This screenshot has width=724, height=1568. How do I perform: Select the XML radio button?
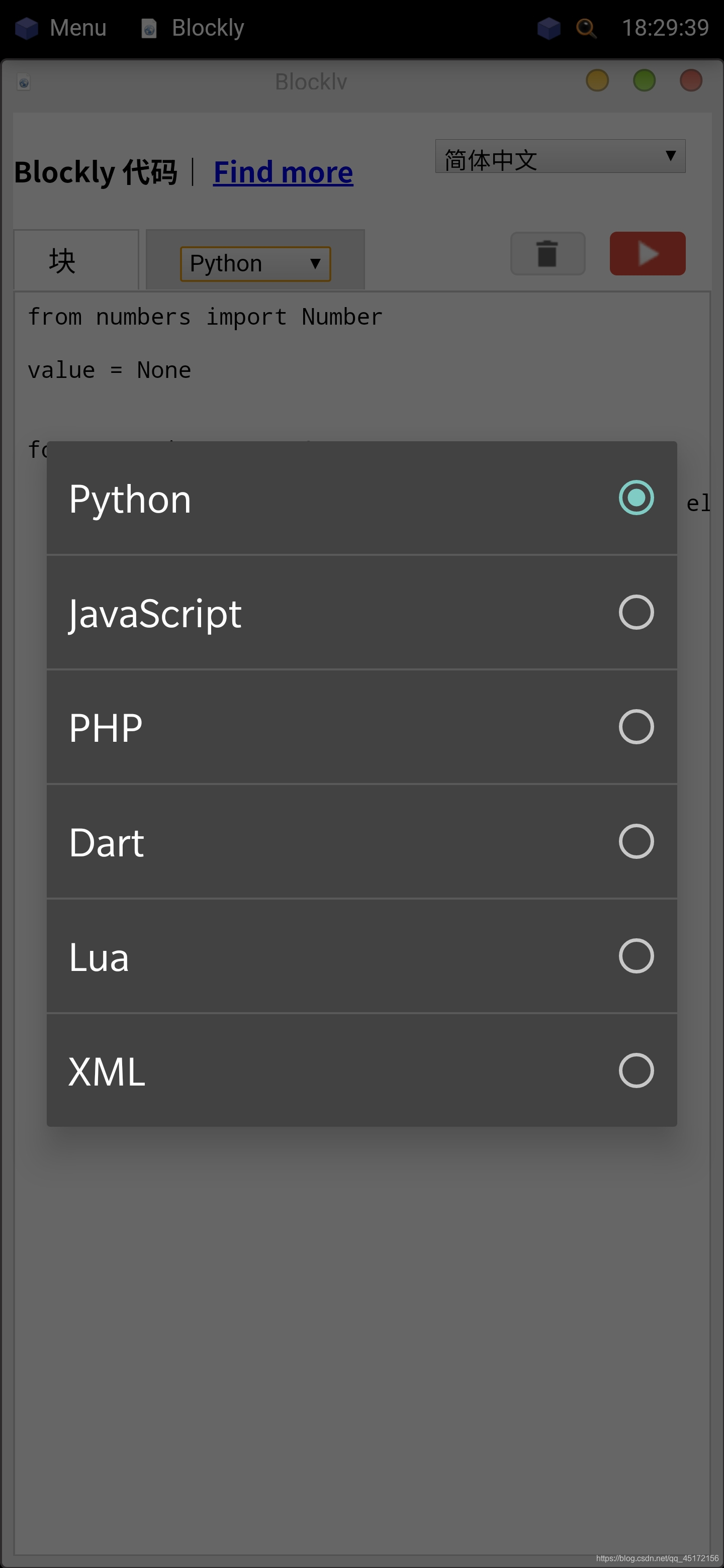[636, 1070]
